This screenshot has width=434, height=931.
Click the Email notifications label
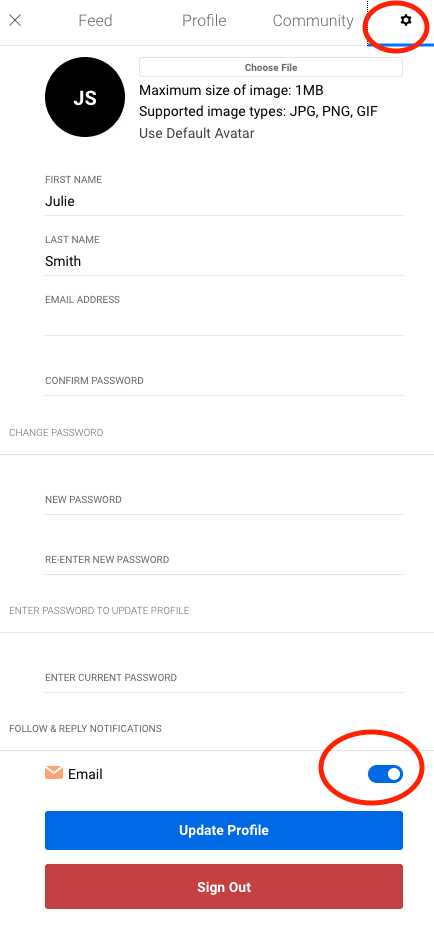[85, 774]
